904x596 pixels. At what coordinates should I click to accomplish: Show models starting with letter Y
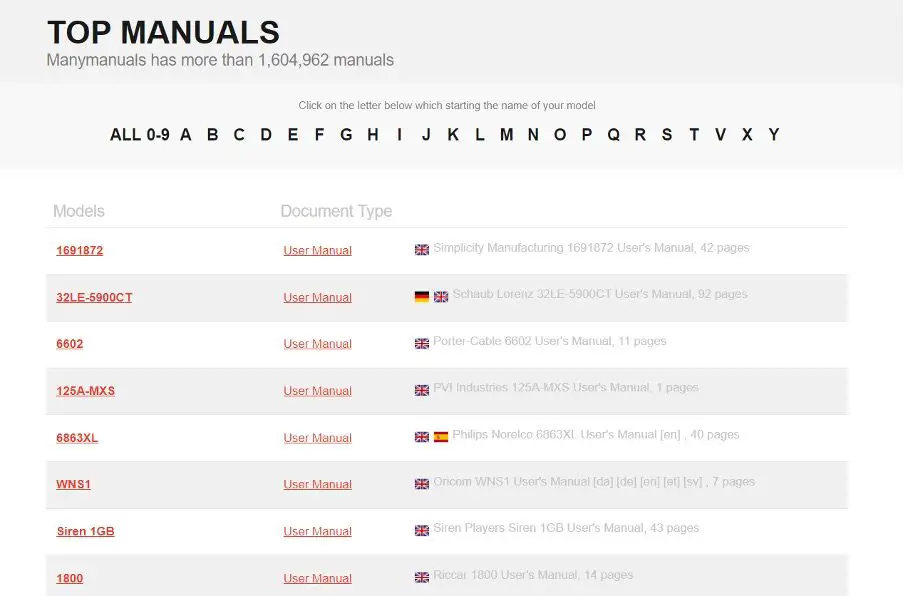[774, 135]
